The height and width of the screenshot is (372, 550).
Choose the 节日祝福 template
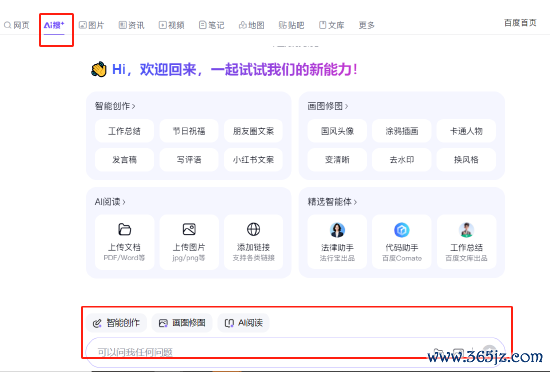pos(189,131)
